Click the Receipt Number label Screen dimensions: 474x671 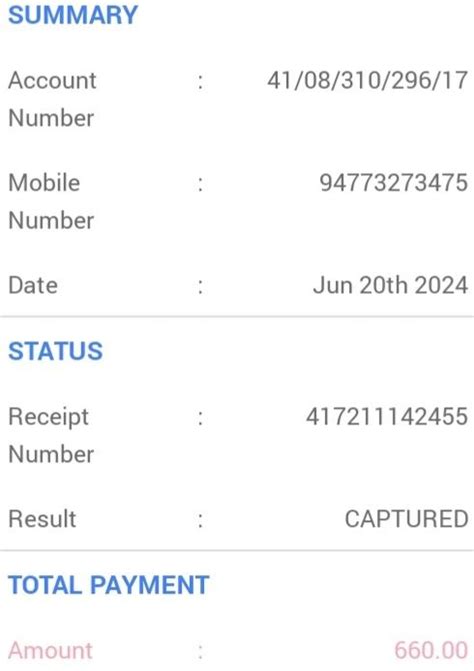click(51, 435)
